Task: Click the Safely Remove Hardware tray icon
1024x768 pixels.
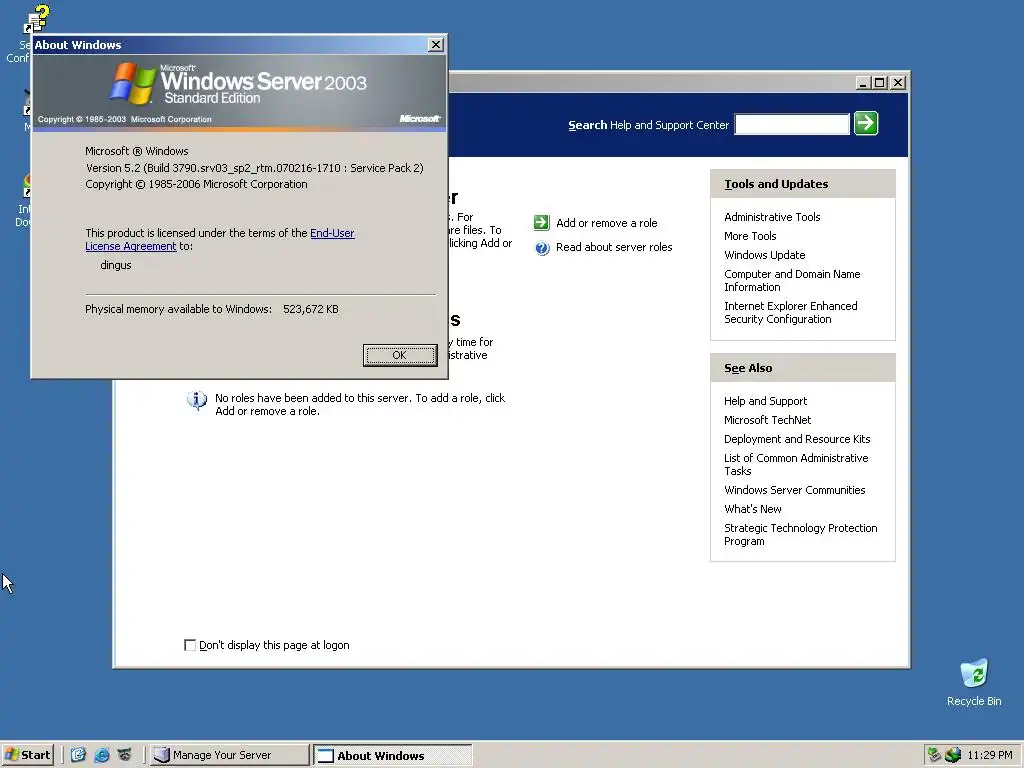Action: pos(935,755)
